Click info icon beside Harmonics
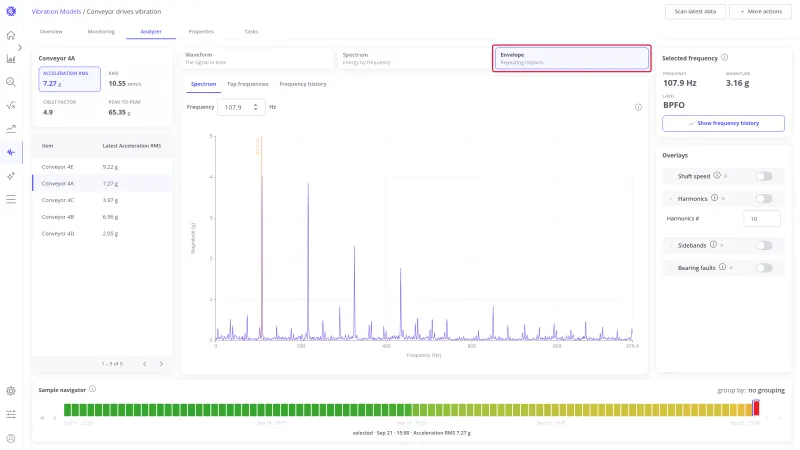 [x=714, y=198]
